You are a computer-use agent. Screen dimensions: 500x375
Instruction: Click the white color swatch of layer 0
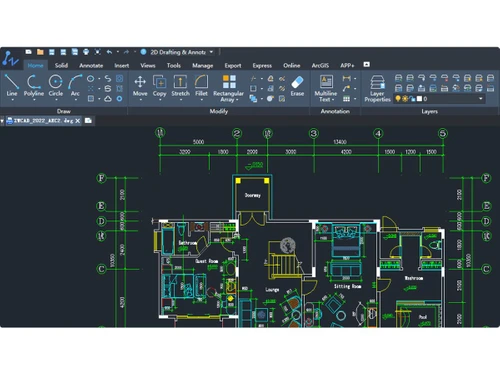[419, 99]
